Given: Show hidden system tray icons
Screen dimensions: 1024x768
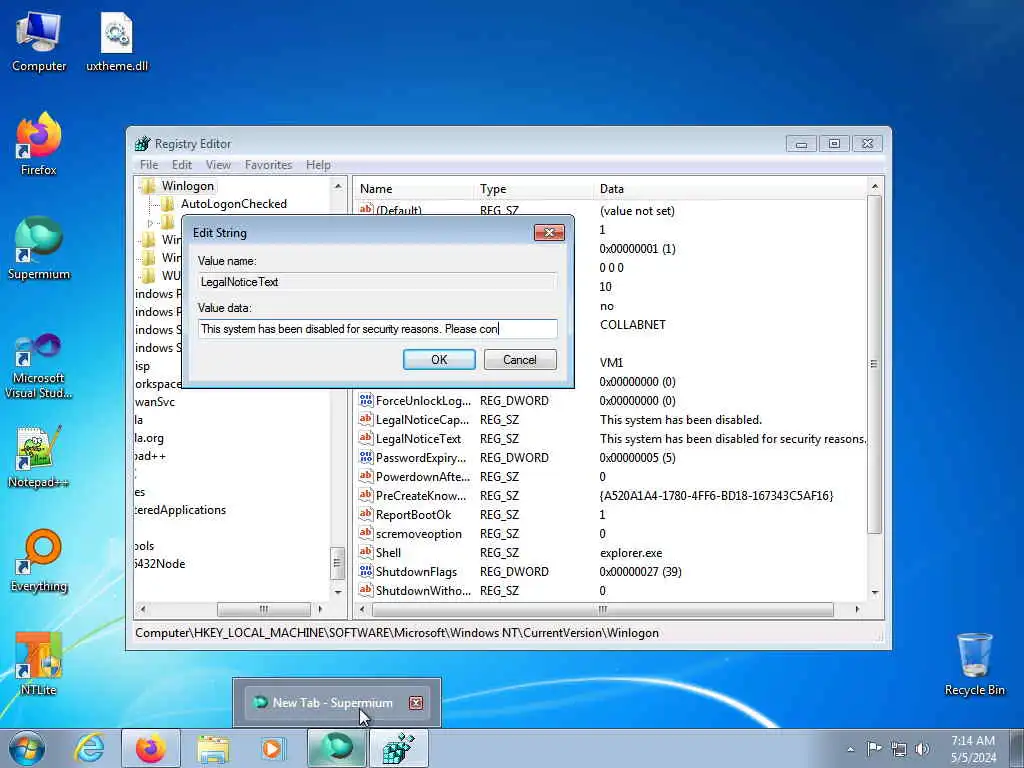Looking at the screenshot, I should (x=850, y=749).
